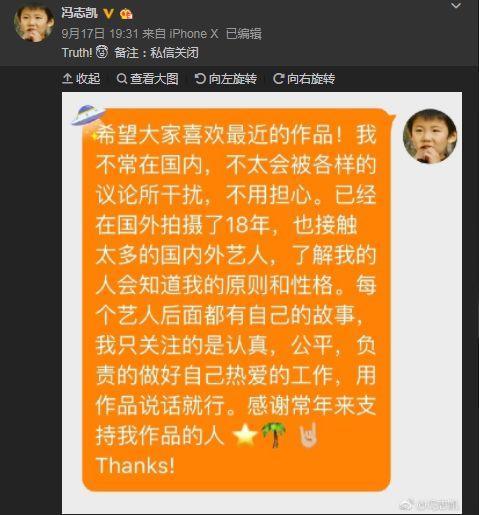Click the Weibo watermark in image corner
This screenshot has height=515, width=479.
point(429,505)
